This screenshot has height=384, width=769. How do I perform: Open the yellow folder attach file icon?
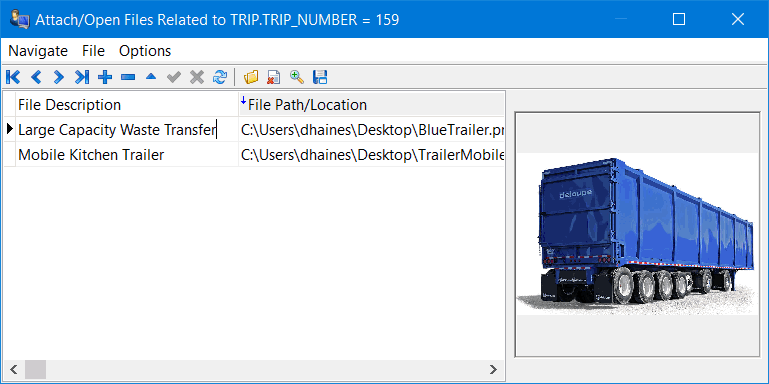[251, 77]
